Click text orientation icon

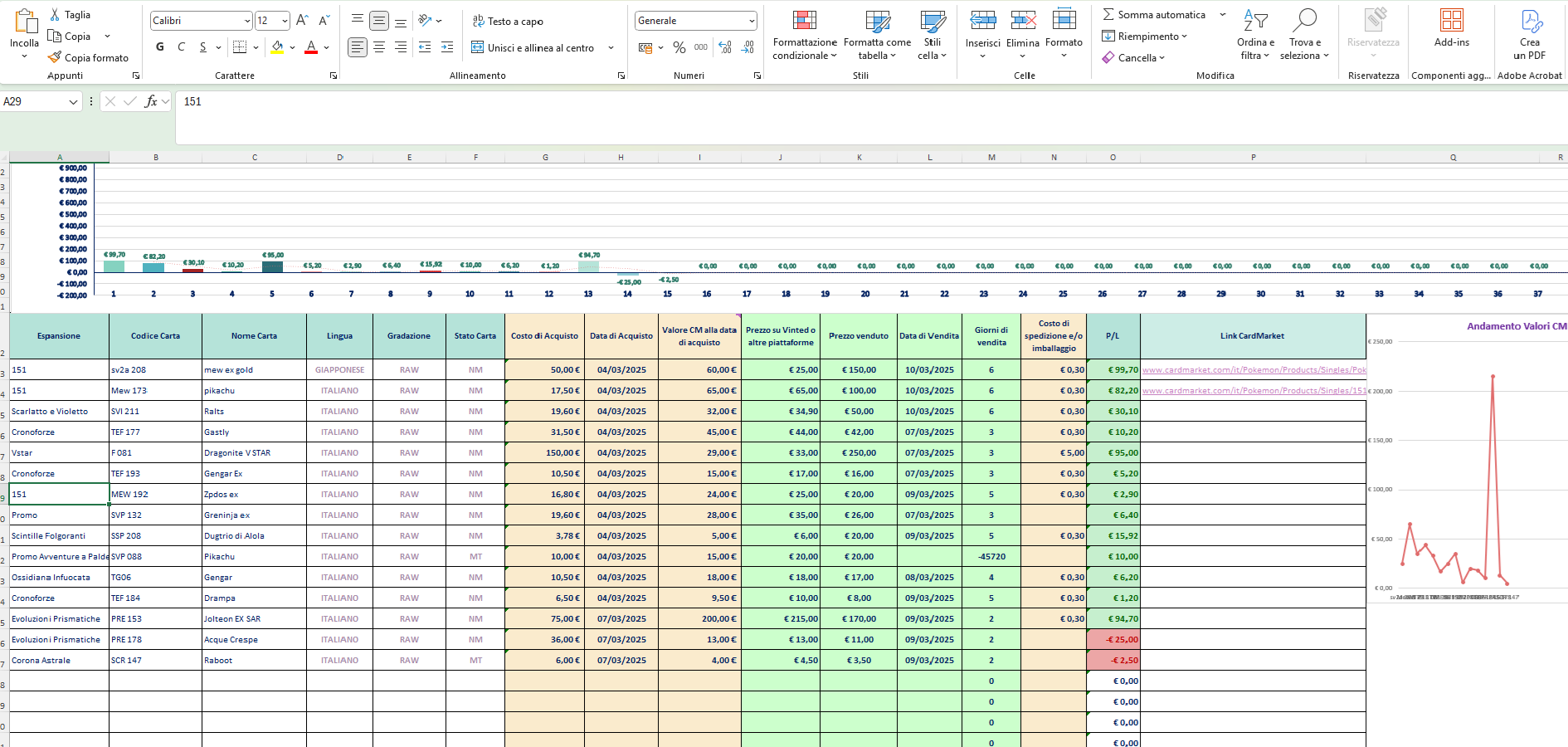click(425, 20)
